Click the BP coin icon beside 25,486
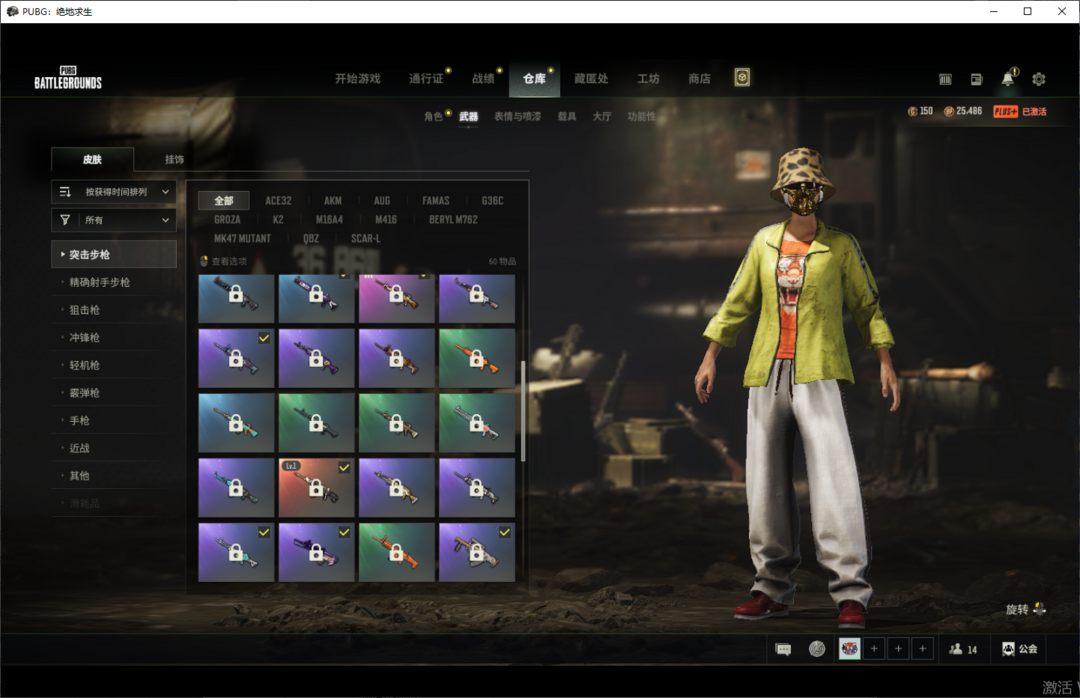 pos(948,111)
